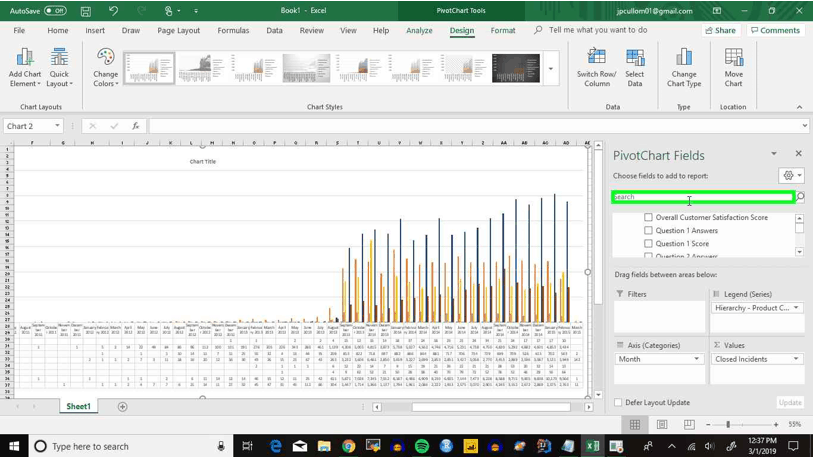Open Month field dropdown in Axis
The image size is (814, 458).
pyautogui.click(x=697, y=359)
